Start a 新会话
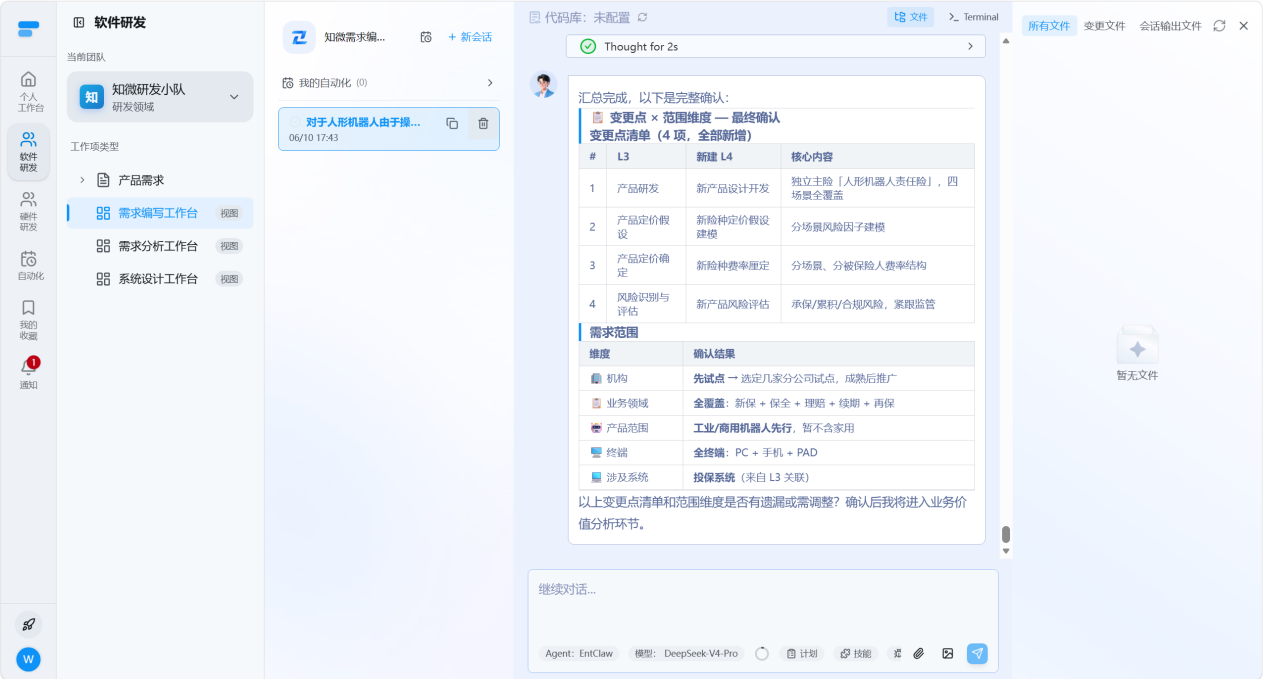The width and height of the screenshot is (1264, 679). click(470, 37)
